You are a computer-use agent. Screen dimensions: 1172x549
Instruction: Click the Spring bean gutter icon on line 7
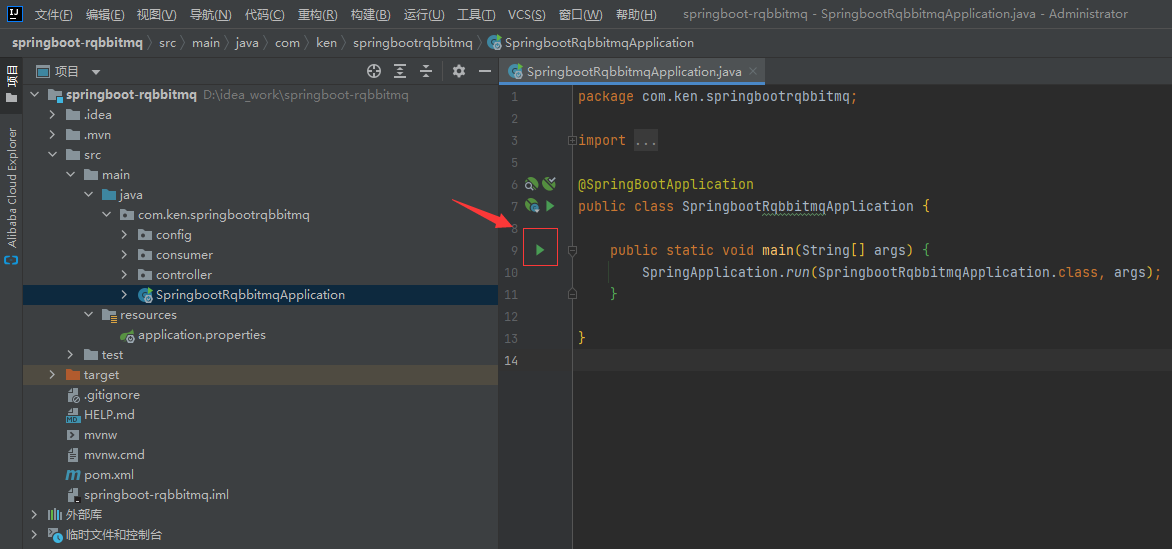(532, 206)
